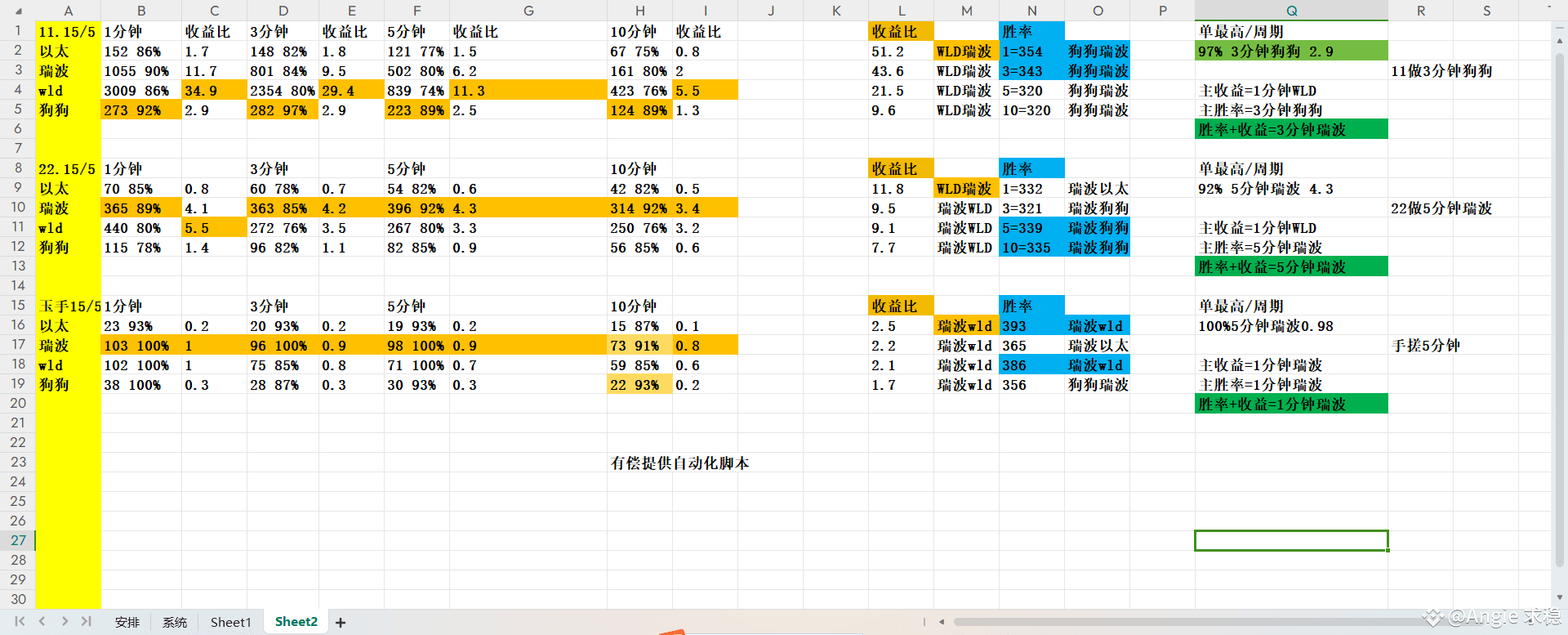Select the cell 有偿提供自动化脚本
The width and height of the screenshot is (1568, 635).
pos(679,463)
